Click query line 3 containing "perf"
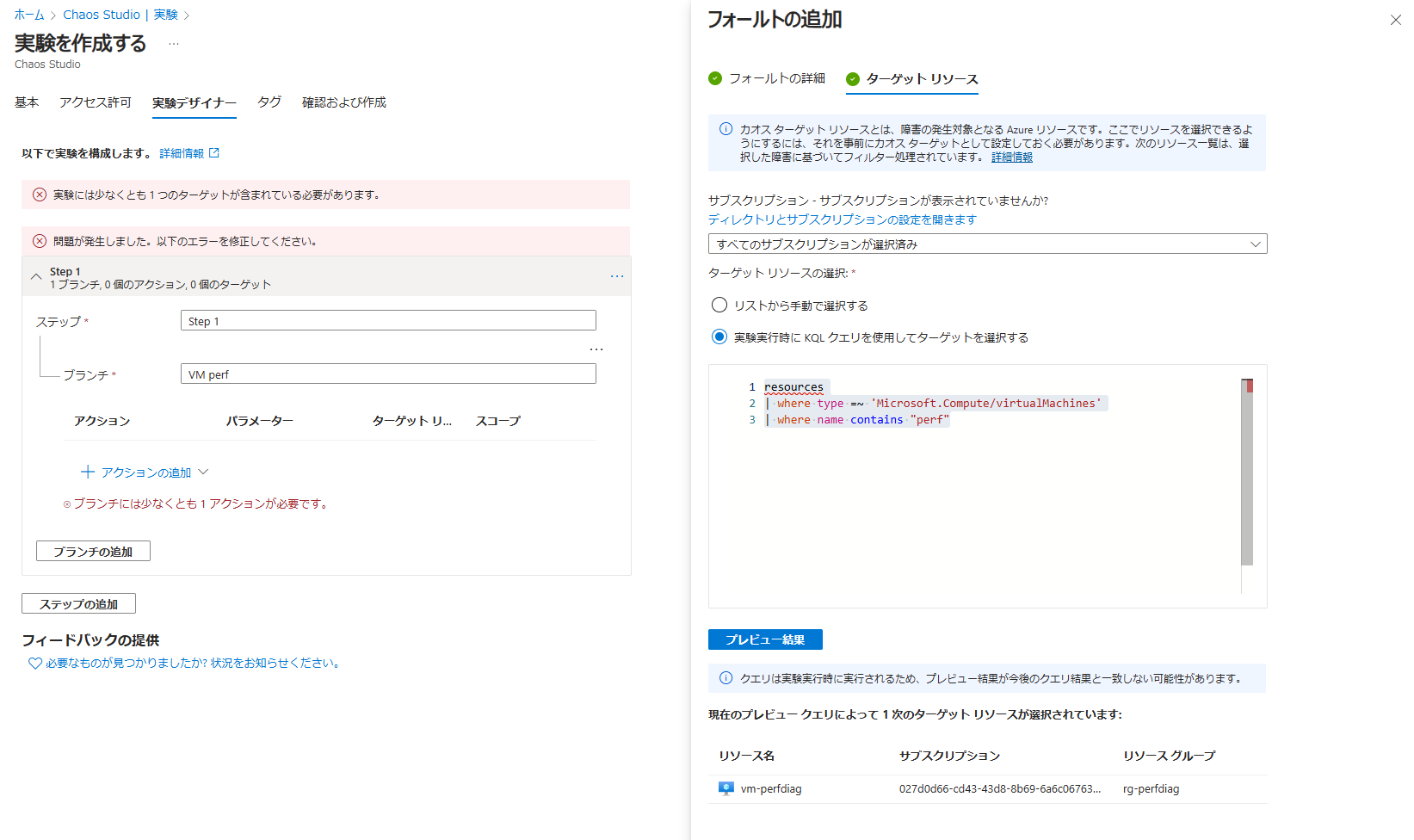This screenshot has width=1414, height=840. click(857, 419)
